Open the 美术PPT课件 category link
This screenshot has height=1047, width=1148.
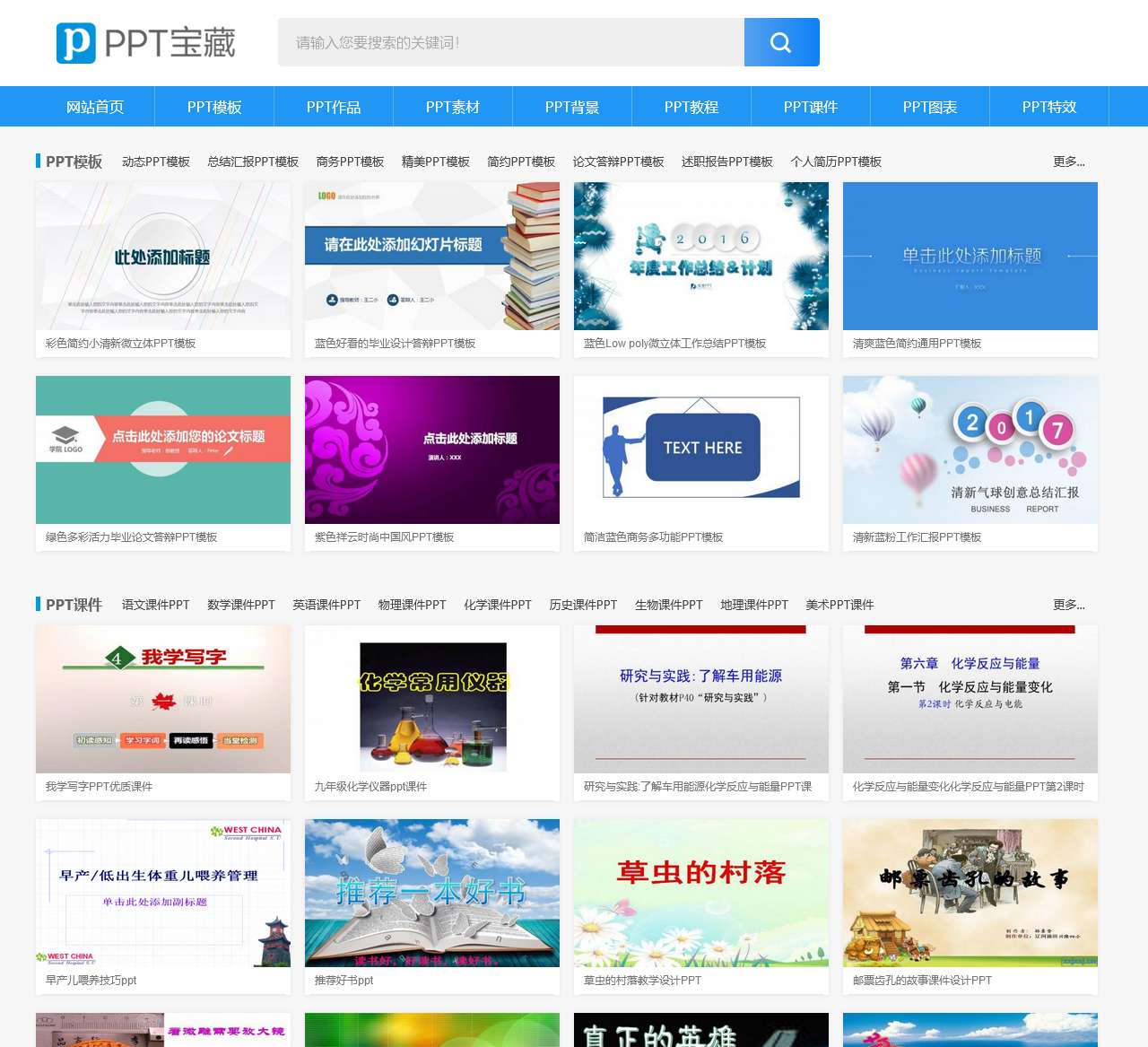coord(839,605)
